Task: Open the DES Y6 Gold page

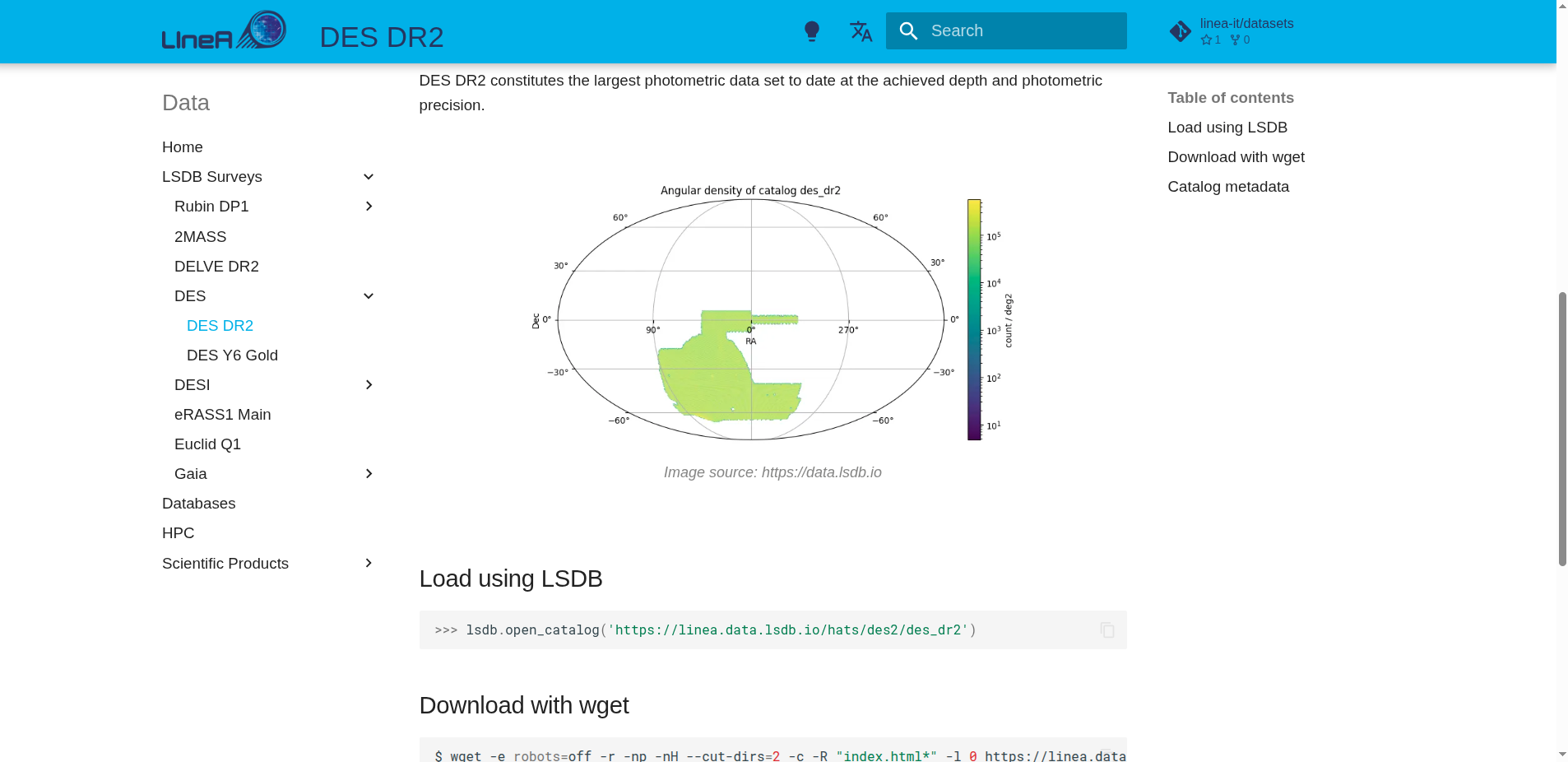Action: pyautogui.click(x=232, y=355)
